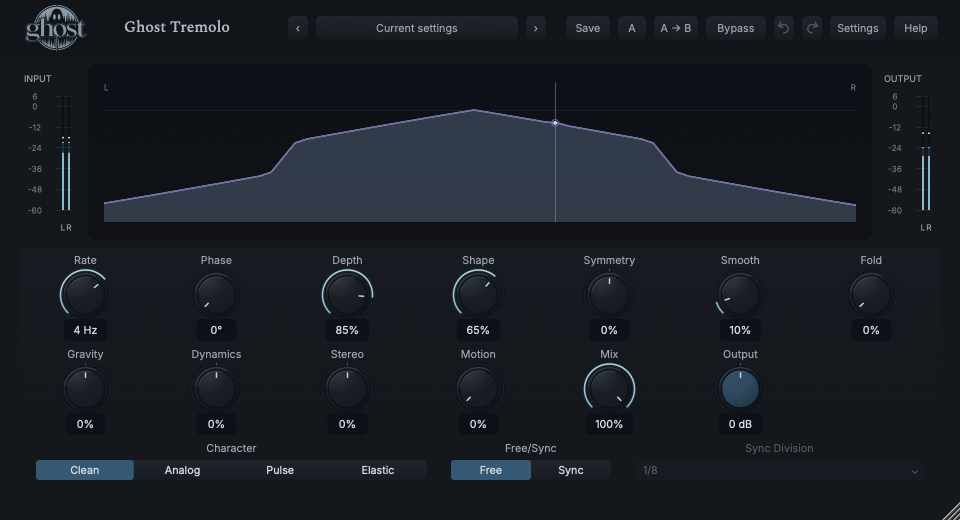Click the OUTPUT meter label
Viewport: 960px width, 520px height.
pyautogui.click(x=902, y=79)
